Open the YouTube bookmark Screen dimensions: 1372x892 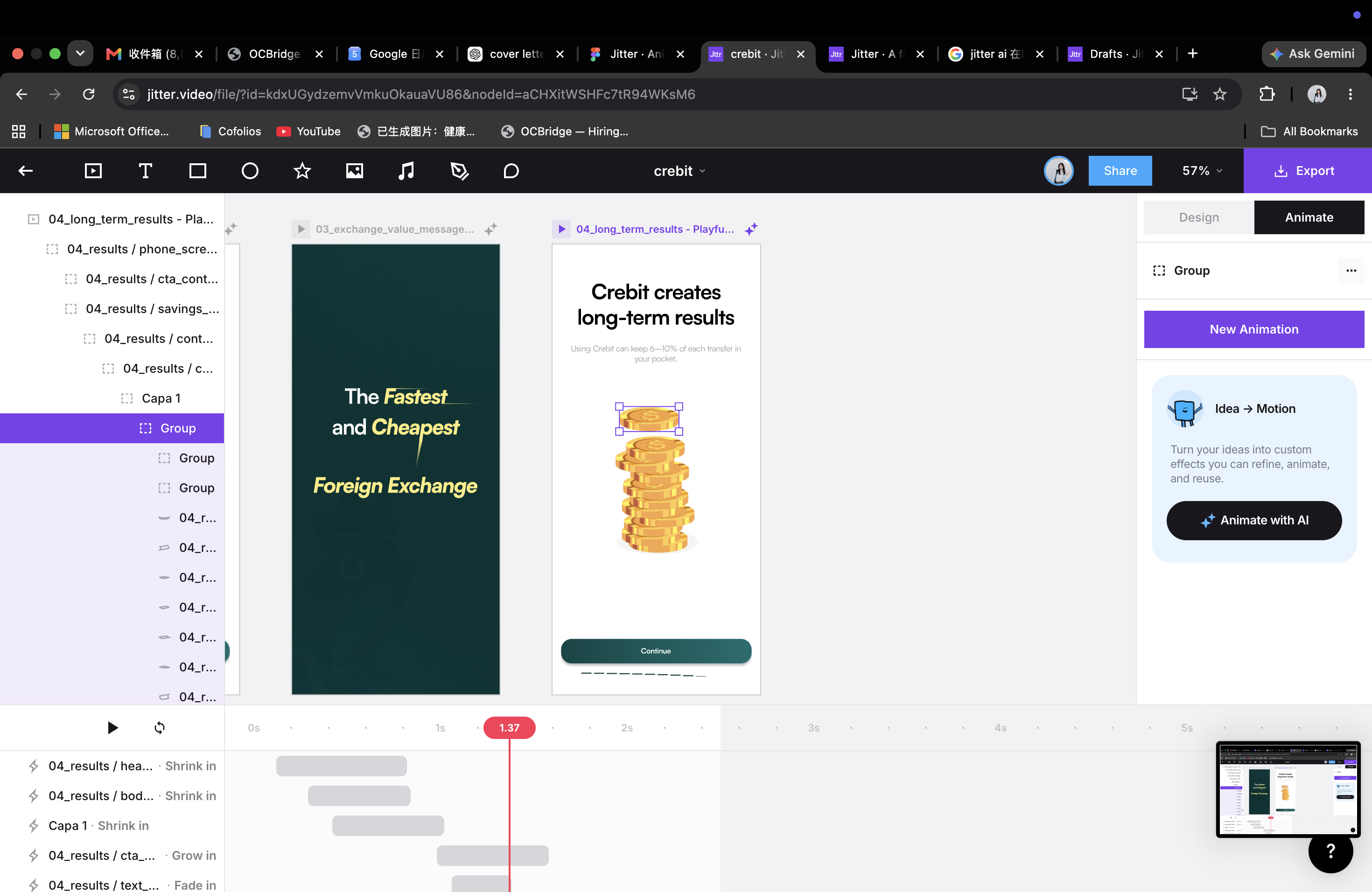309,132
